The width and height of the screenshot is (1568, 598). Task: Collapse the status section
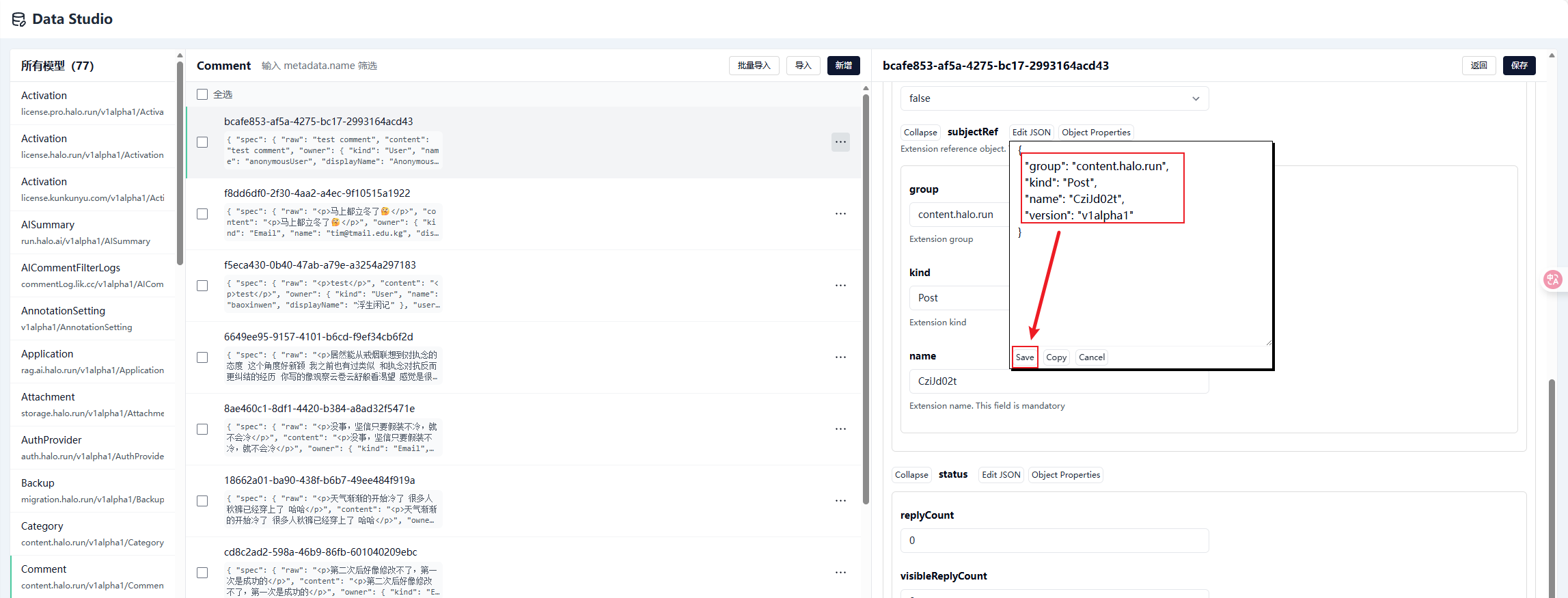click(911, 475)
